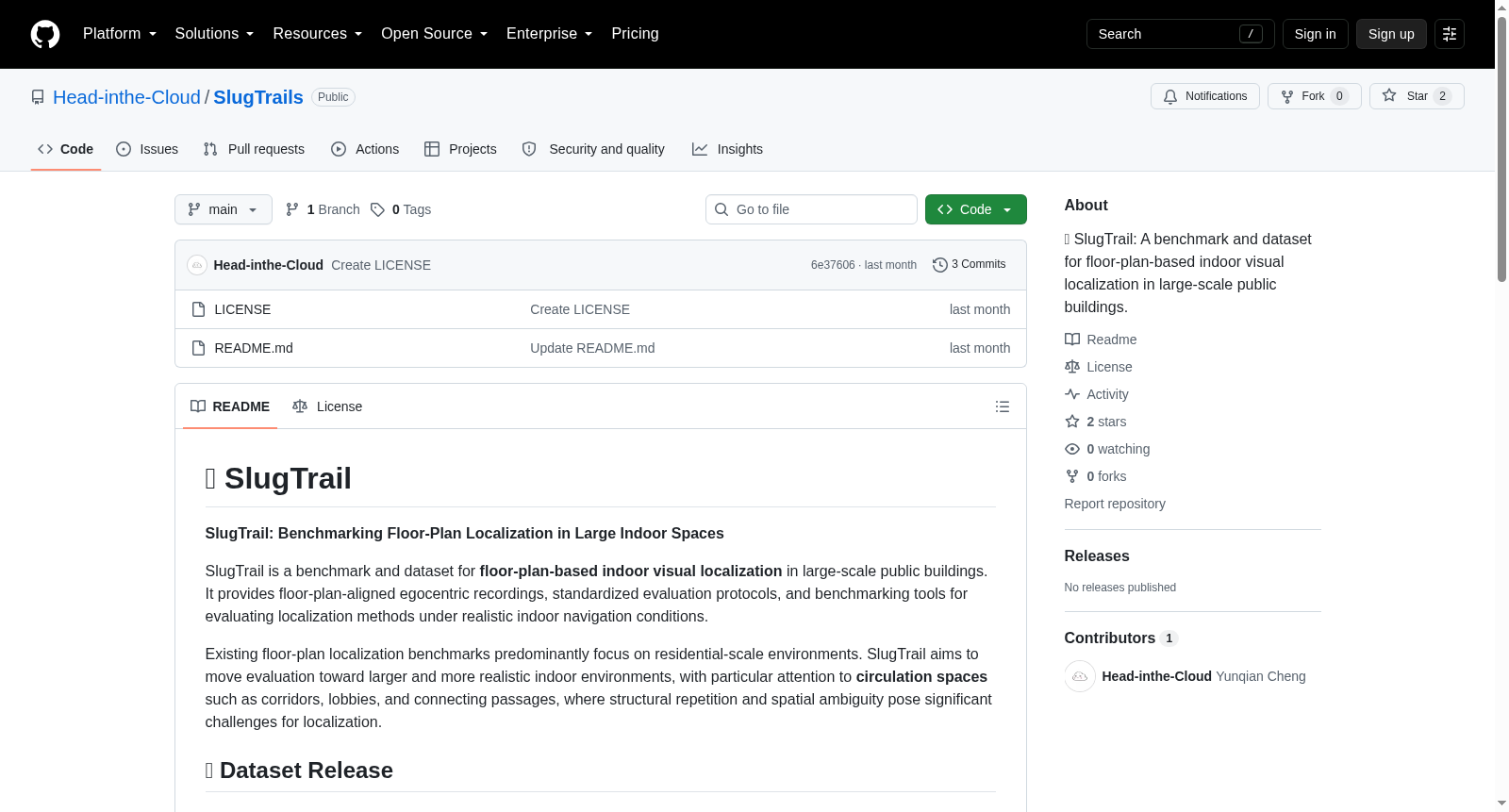Open the main branch selector dropdown
Viewport: 1509px width, 812px height.
[x=224, y=209]
